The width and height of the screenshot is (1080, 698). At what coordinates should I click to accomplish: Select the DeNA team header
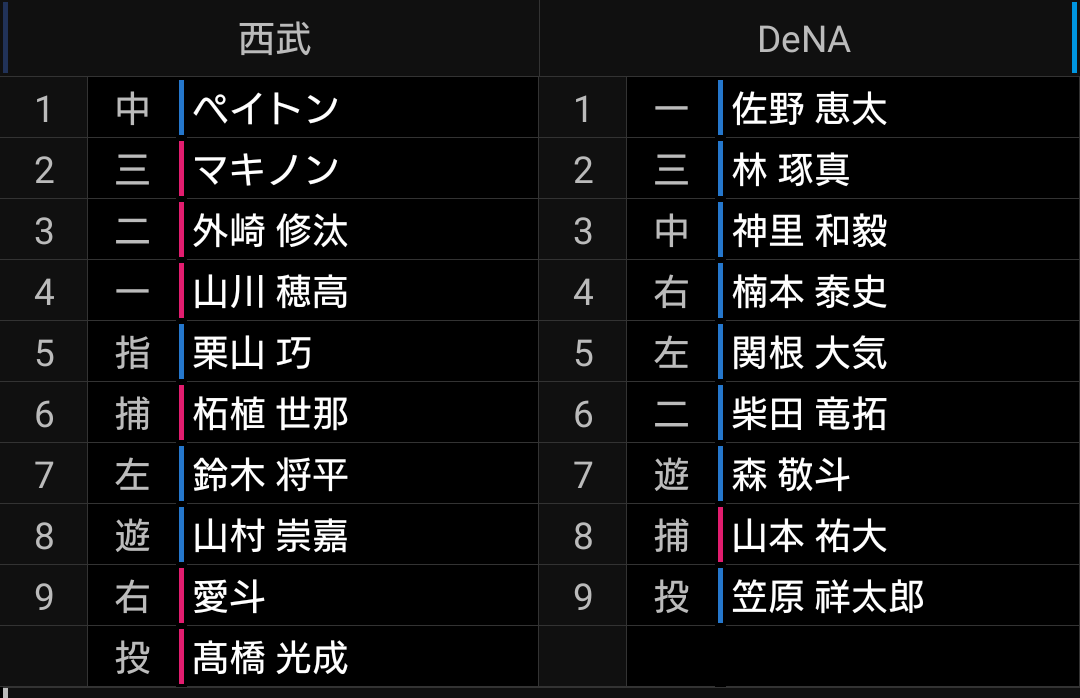[804, 39]
